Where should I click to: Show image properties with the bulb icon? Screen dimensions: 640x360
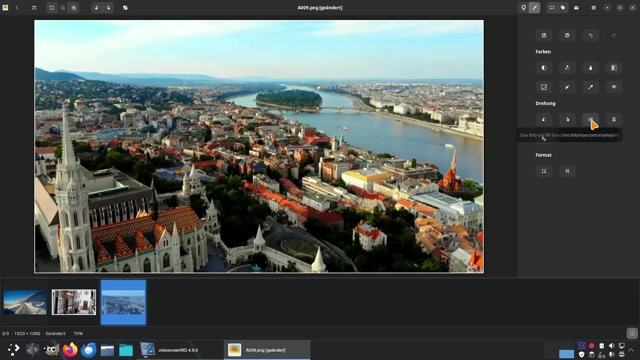point(523,8)
